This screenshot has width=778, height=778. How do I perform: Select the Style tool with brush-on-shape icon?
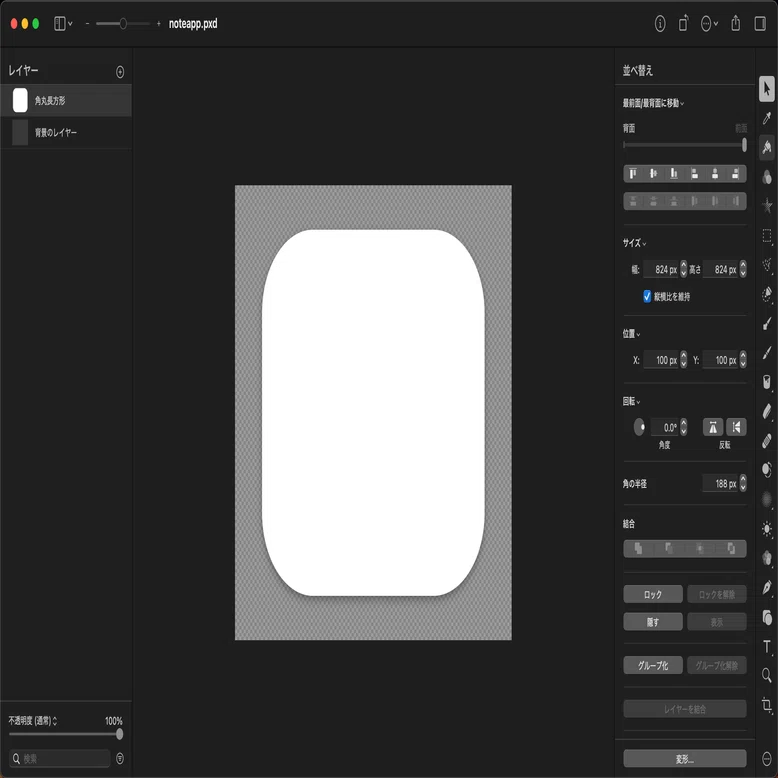pos(767,147)
